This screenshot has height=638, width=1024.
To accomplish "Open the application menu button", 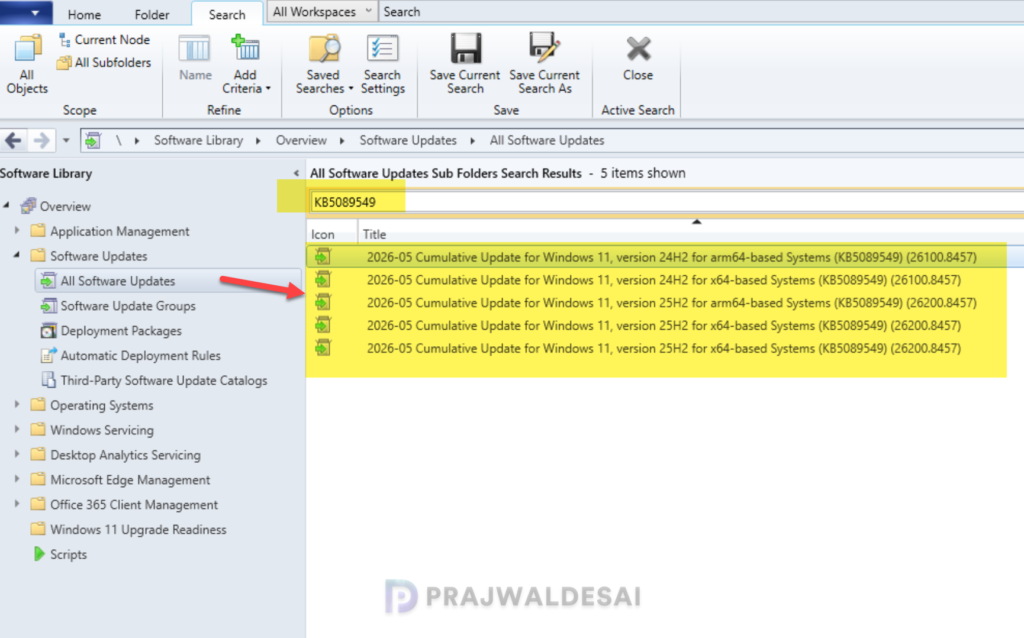I will [x=25, y=12].
